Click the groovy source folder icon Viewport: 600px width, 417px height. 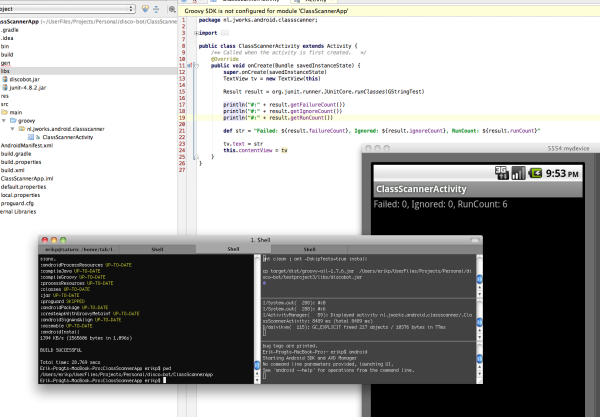click(13, 121)
